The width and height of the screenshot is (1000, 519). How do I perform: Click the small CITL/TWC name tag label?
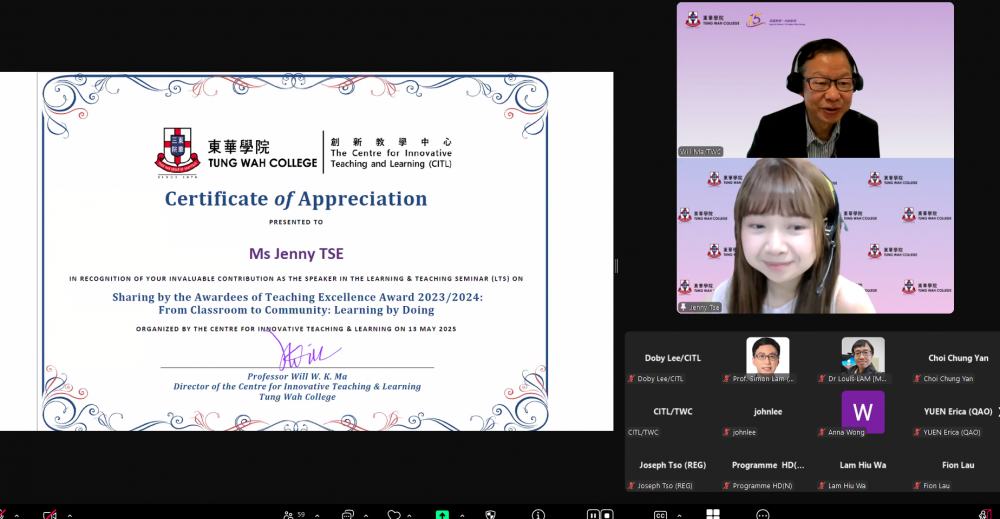[643, 432]
